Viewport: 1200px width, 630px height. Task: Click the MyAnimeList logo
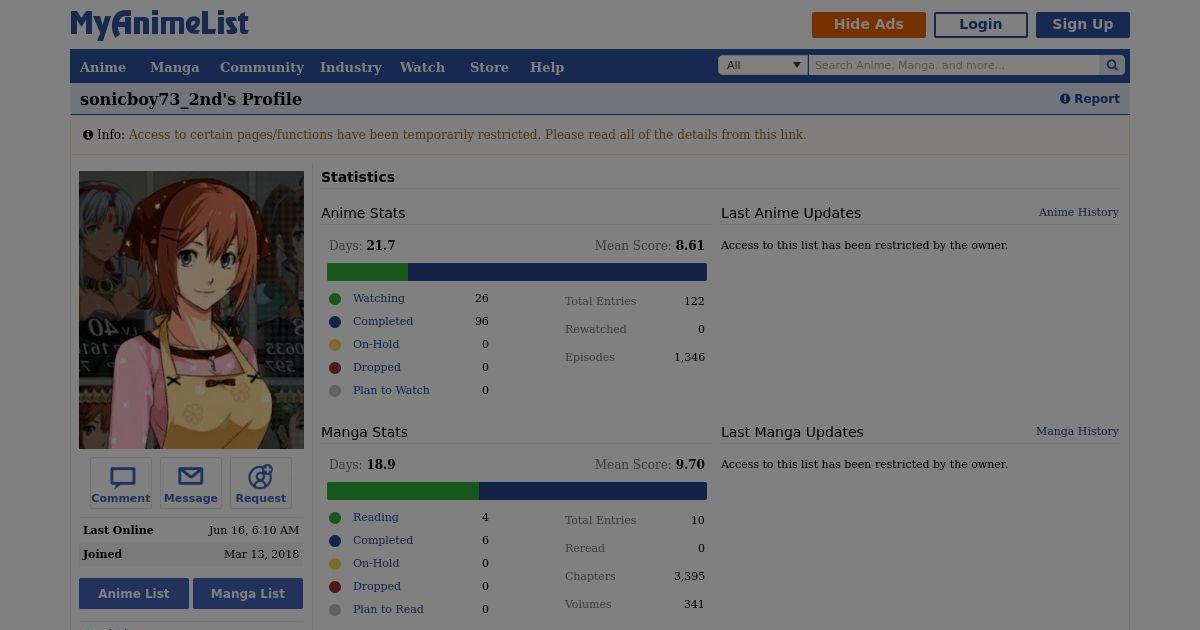click(159, 24)
